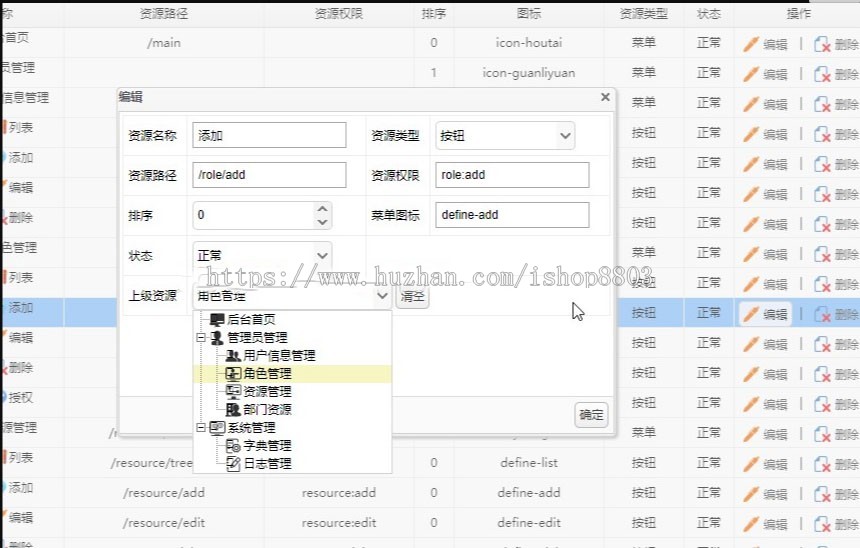Click pencil edit icon in /resource/edit row

tap(751, 524)
